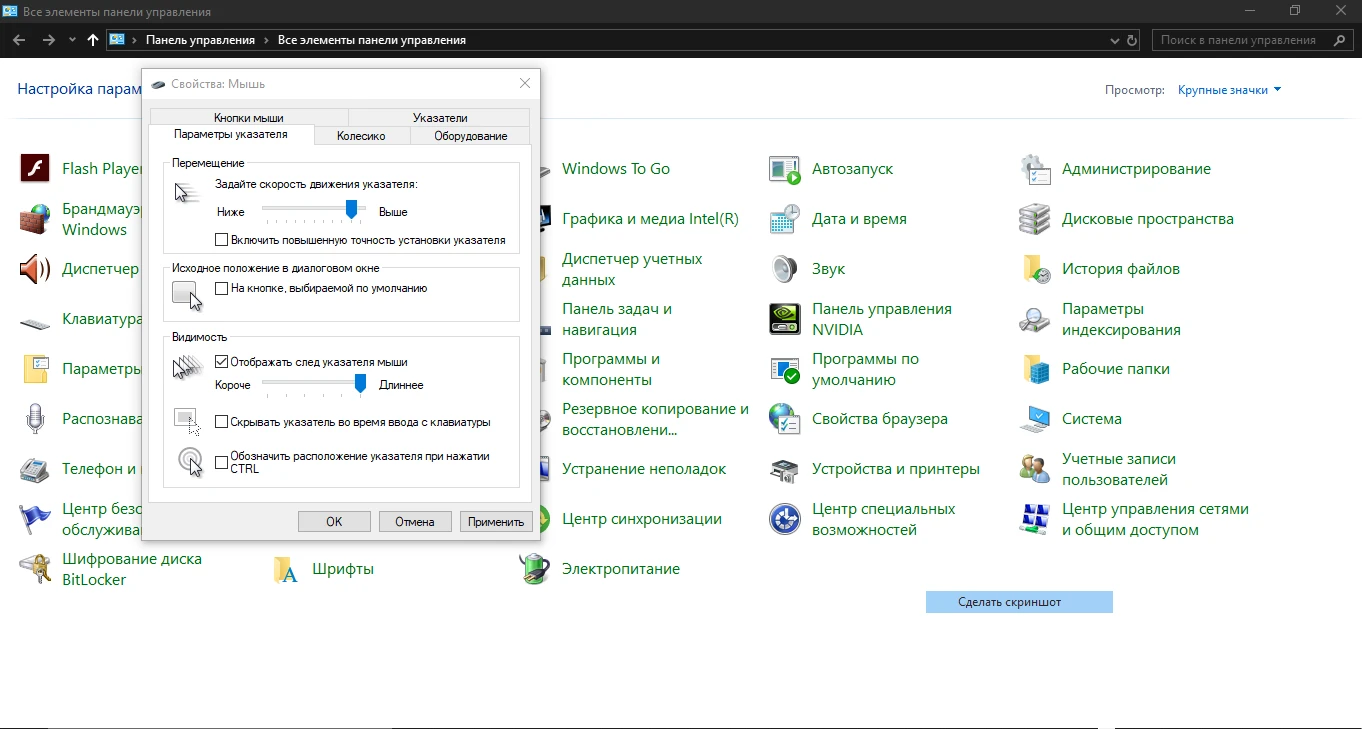Enable Скрывать указатель во время ввода
Viewport: 1362px width, 729px height.
tap(222, 422)
